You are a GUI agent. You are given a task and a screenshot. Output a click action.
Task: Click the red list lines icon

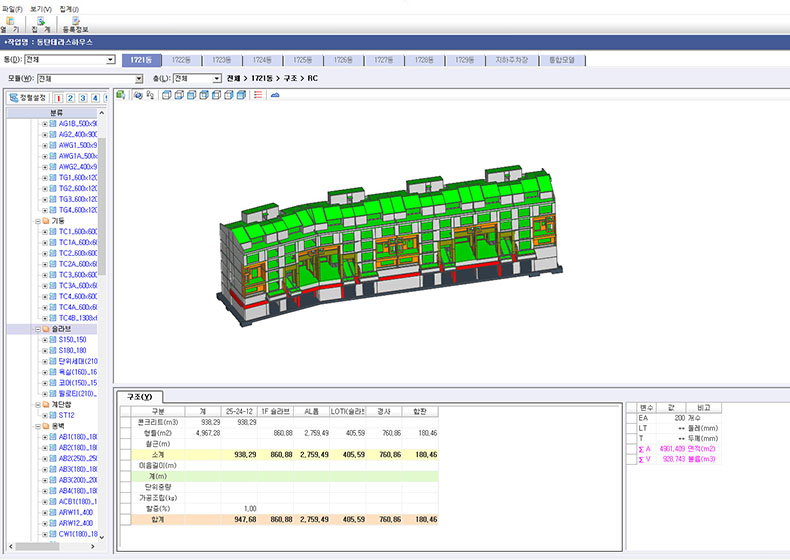point(258,95)
